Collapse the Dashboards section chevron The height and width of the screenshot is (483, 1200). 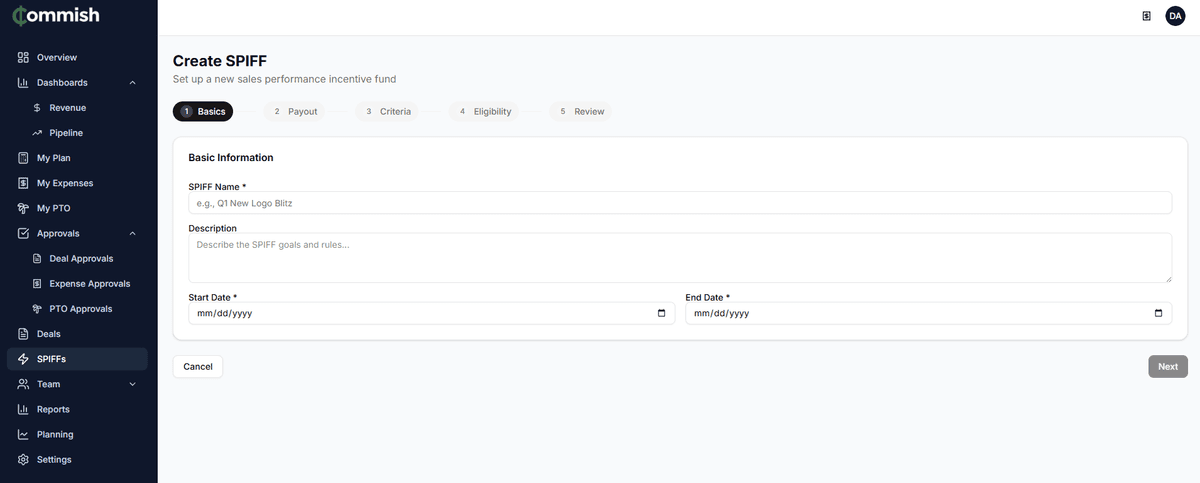click(132, 82)
